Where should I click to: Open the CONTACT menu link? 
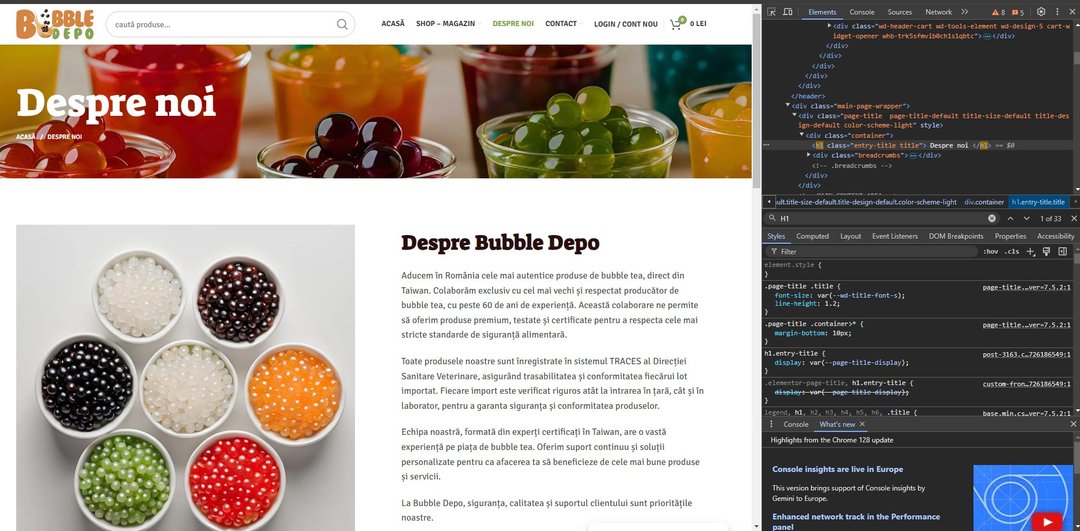pos(561,24)
